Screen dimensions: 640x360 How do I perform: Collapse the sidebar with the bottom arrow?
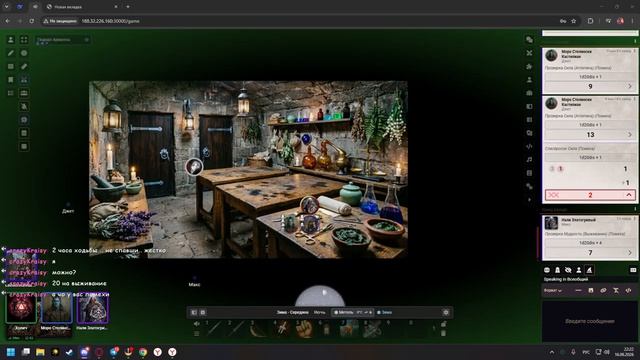coord(529,200)
